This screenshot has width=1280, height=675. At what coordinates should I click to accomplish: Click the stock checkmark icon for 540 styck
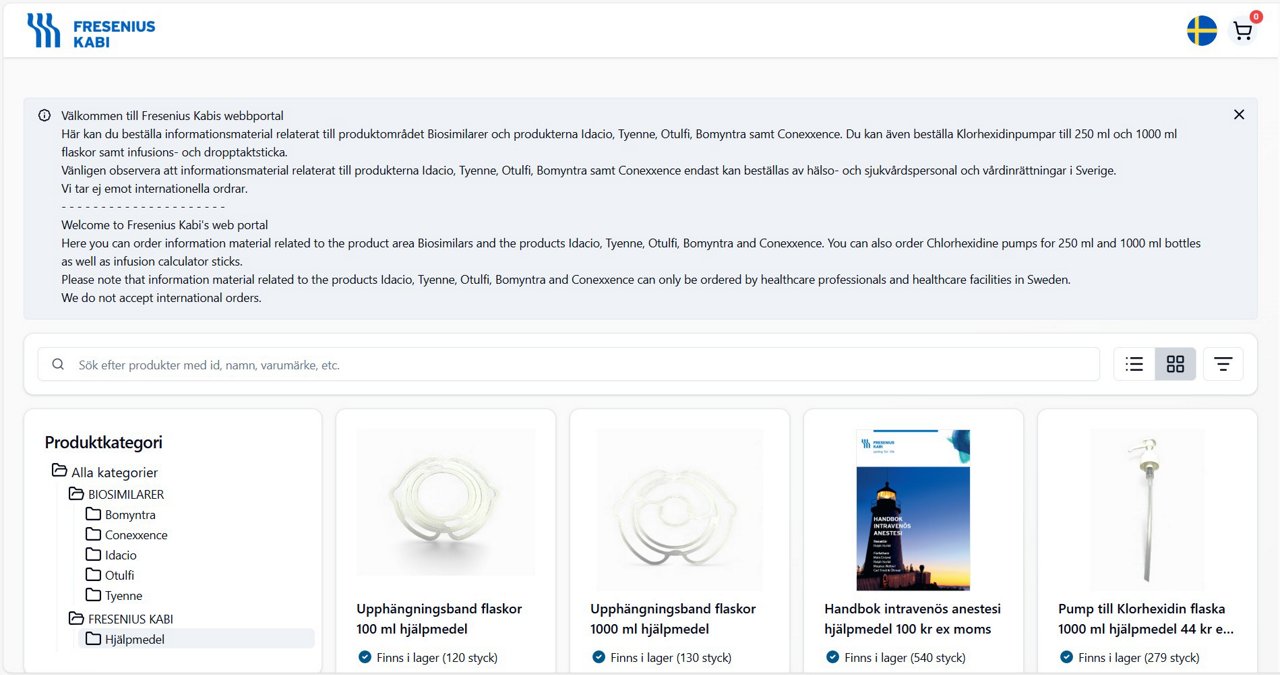click(833, 657)
